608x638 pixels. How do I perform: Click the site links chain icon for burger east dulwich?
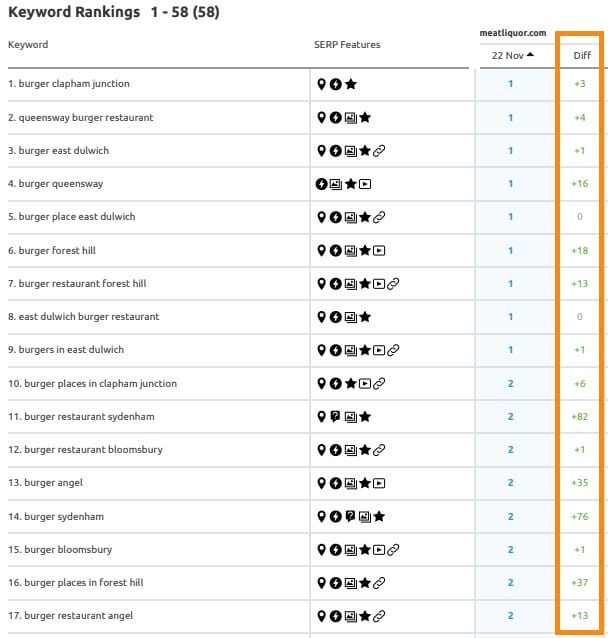coord(379,151)
